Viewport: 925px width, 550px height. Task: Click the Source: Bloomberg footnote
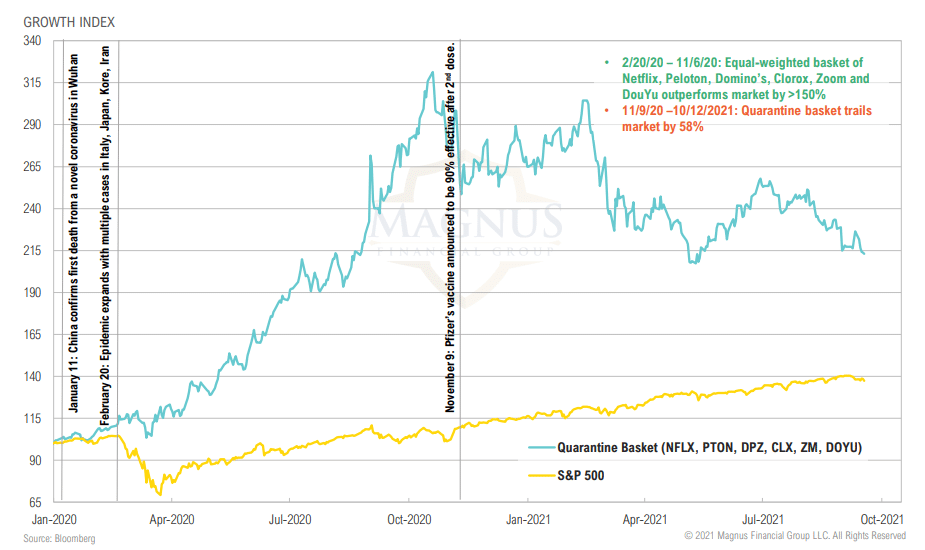59,539
